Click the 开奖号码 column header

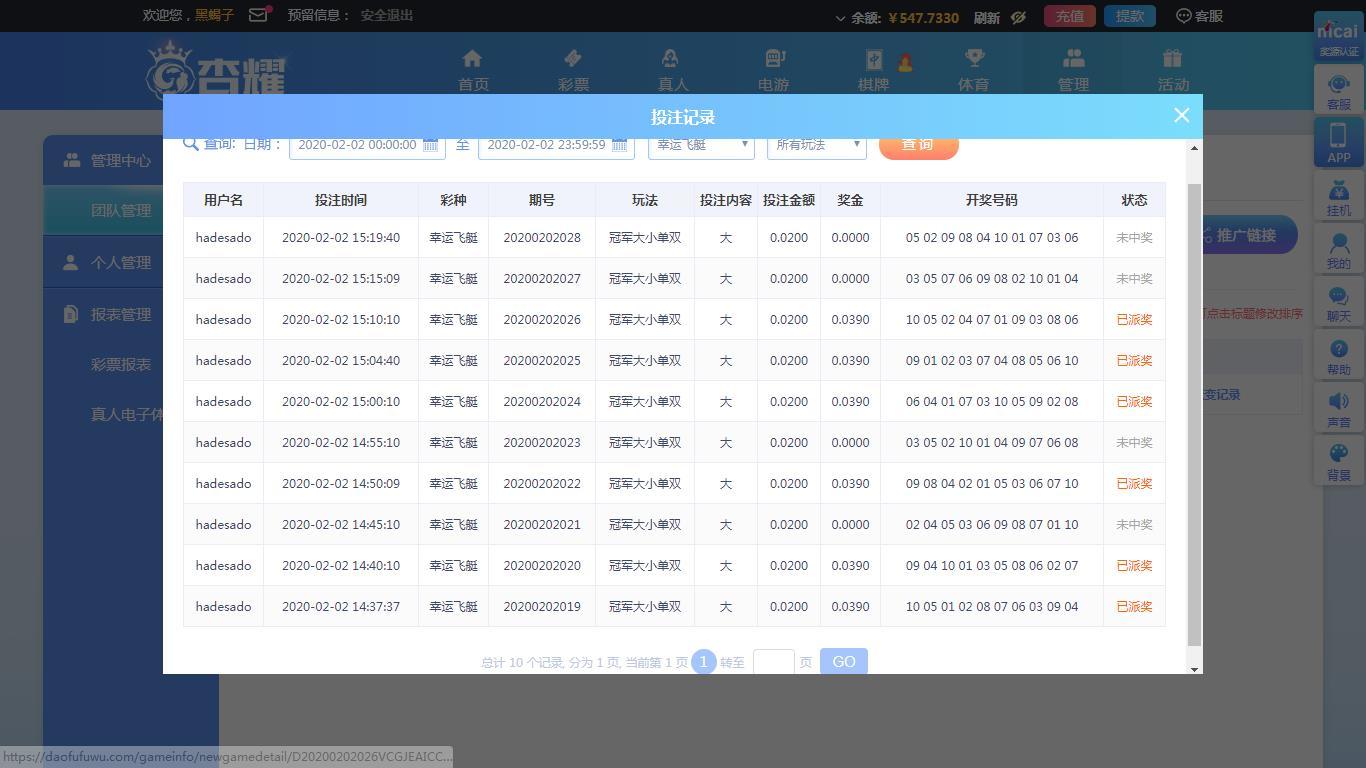992,200
